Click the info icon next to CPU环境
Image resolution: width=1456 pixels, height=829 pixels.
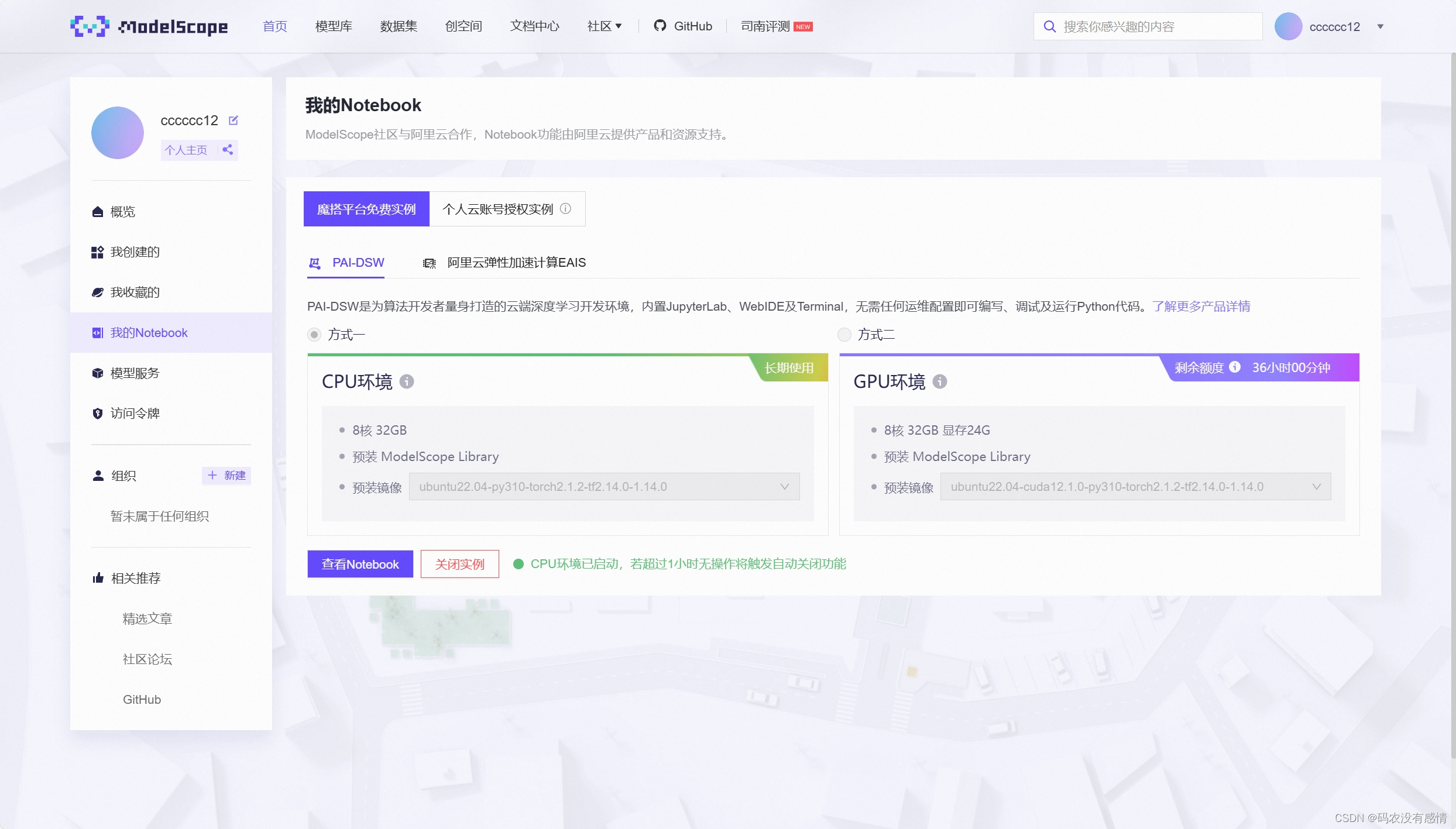[x=407, y=381]
